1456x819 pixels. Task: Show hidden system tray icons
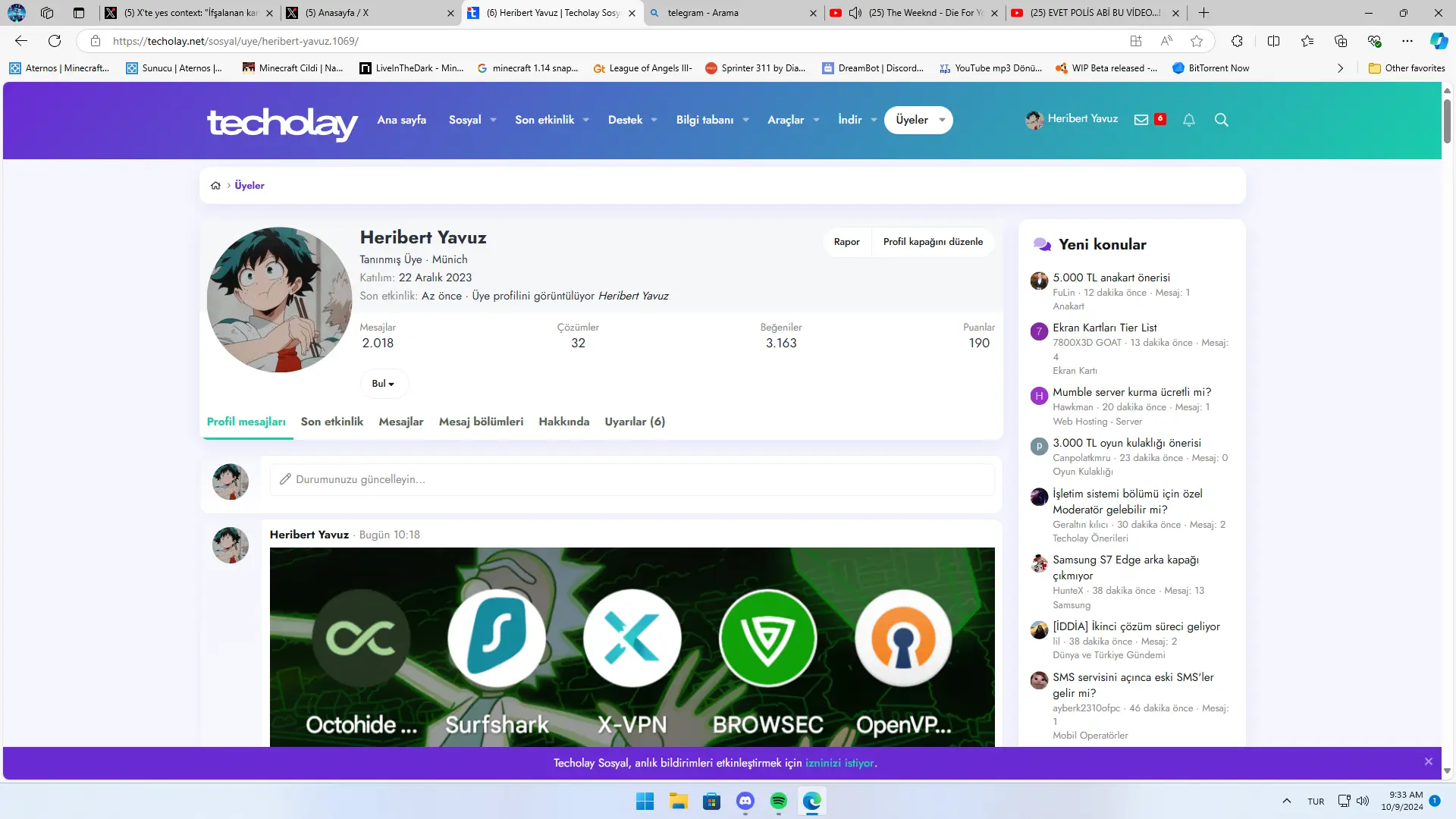pyautogui.click(x=1286, y=801)
